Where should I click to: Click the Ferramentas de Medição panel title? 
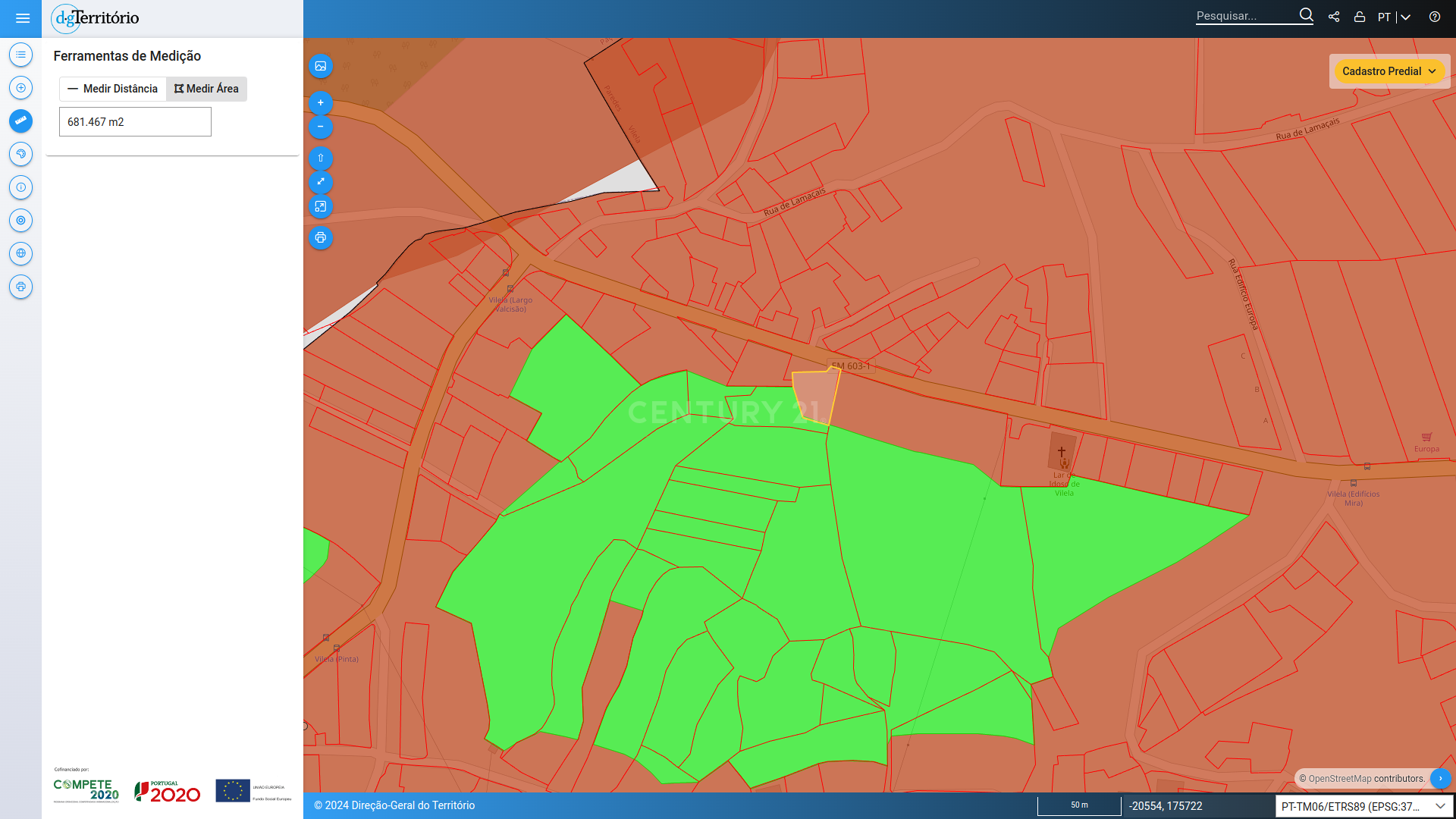point(127,56)
